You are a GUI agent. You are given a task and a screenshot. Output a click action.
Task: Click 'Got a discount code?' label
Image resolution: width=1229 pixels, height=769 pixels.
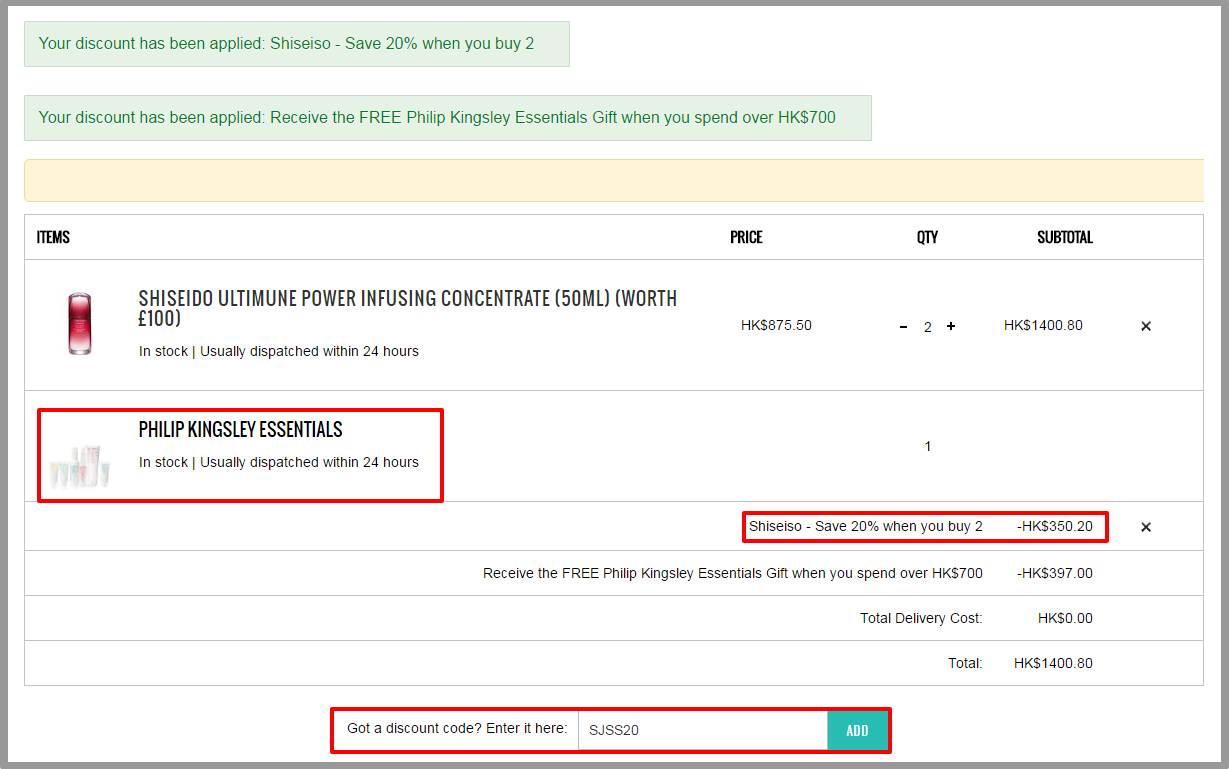click(x=457, y=728)
